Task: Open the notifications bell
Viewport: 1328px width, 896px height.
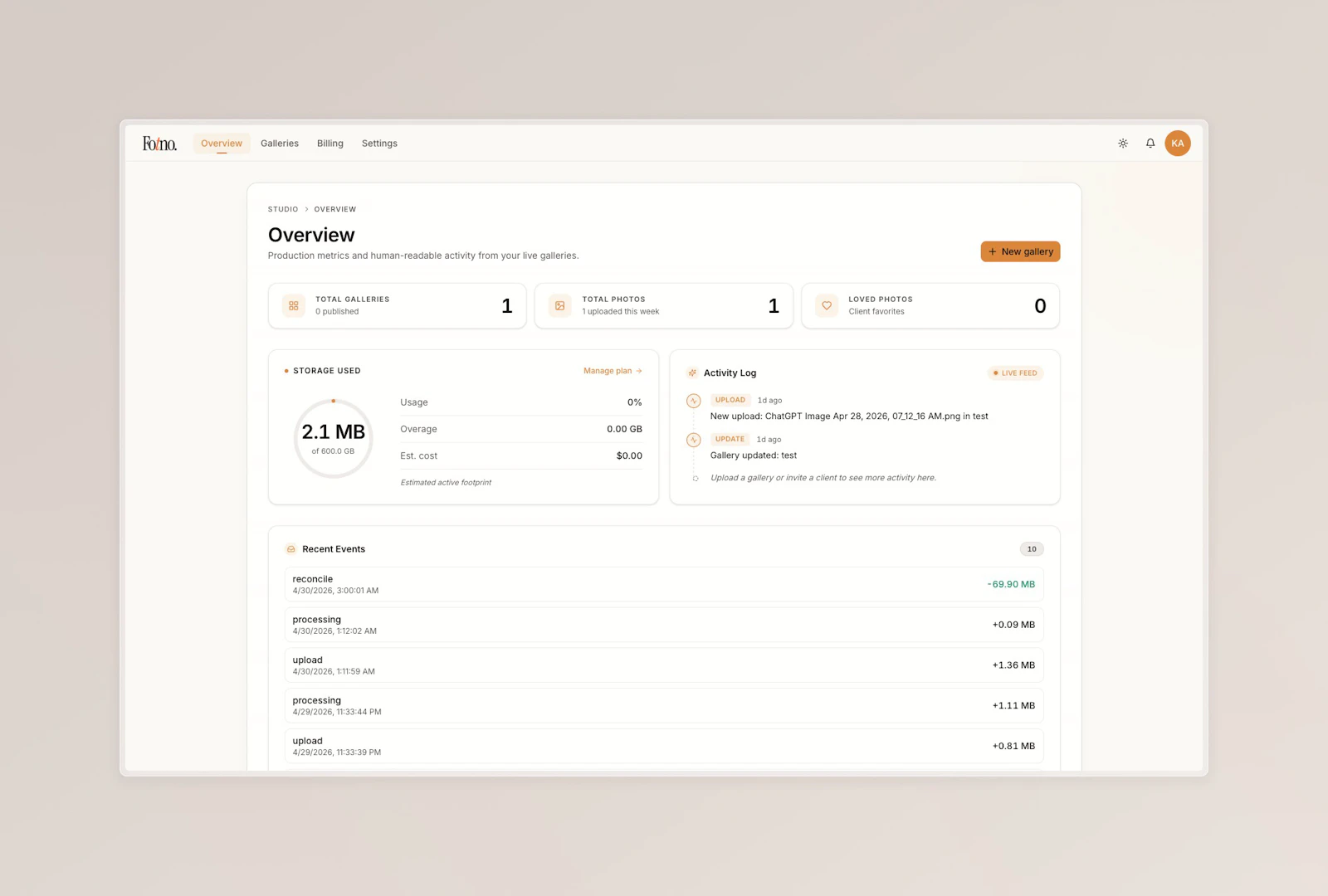Action: tap(1150, 144)
